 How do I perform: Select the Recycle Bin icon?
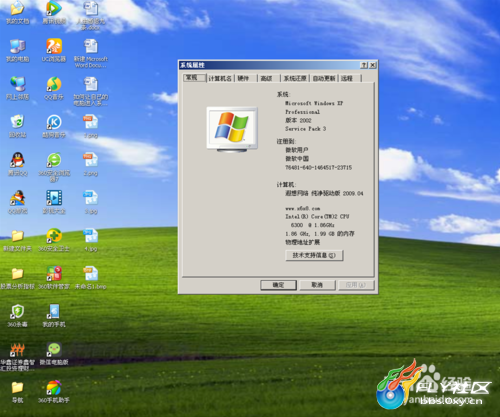tap(18, 122)
